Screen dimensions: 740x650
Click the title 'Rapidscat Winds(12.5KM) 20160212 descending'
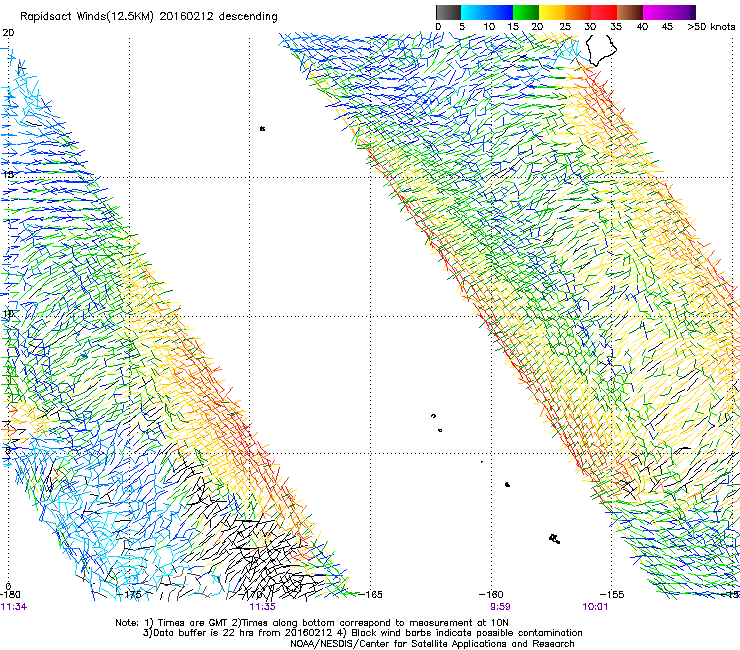coord(149,17)
